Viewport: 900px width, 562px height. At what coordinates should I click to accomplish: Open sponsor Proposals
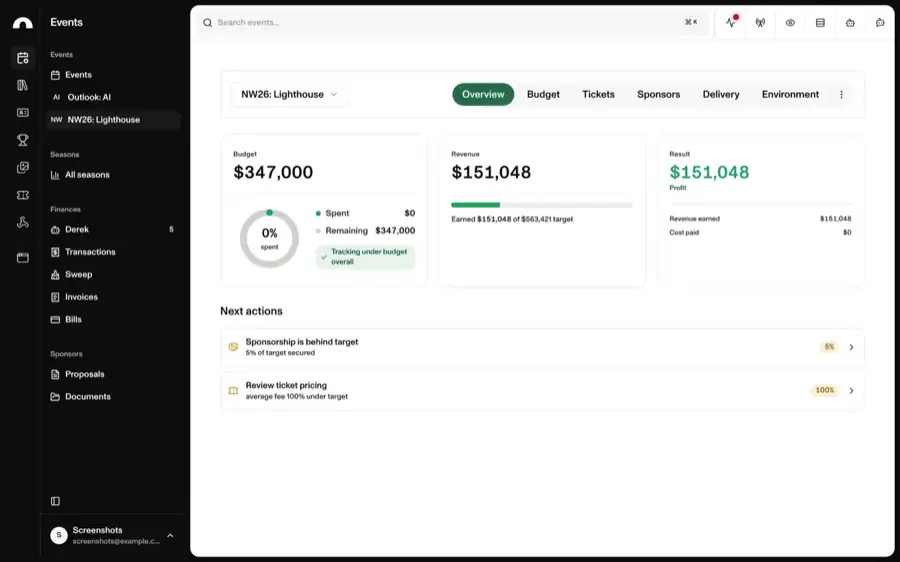114,374
